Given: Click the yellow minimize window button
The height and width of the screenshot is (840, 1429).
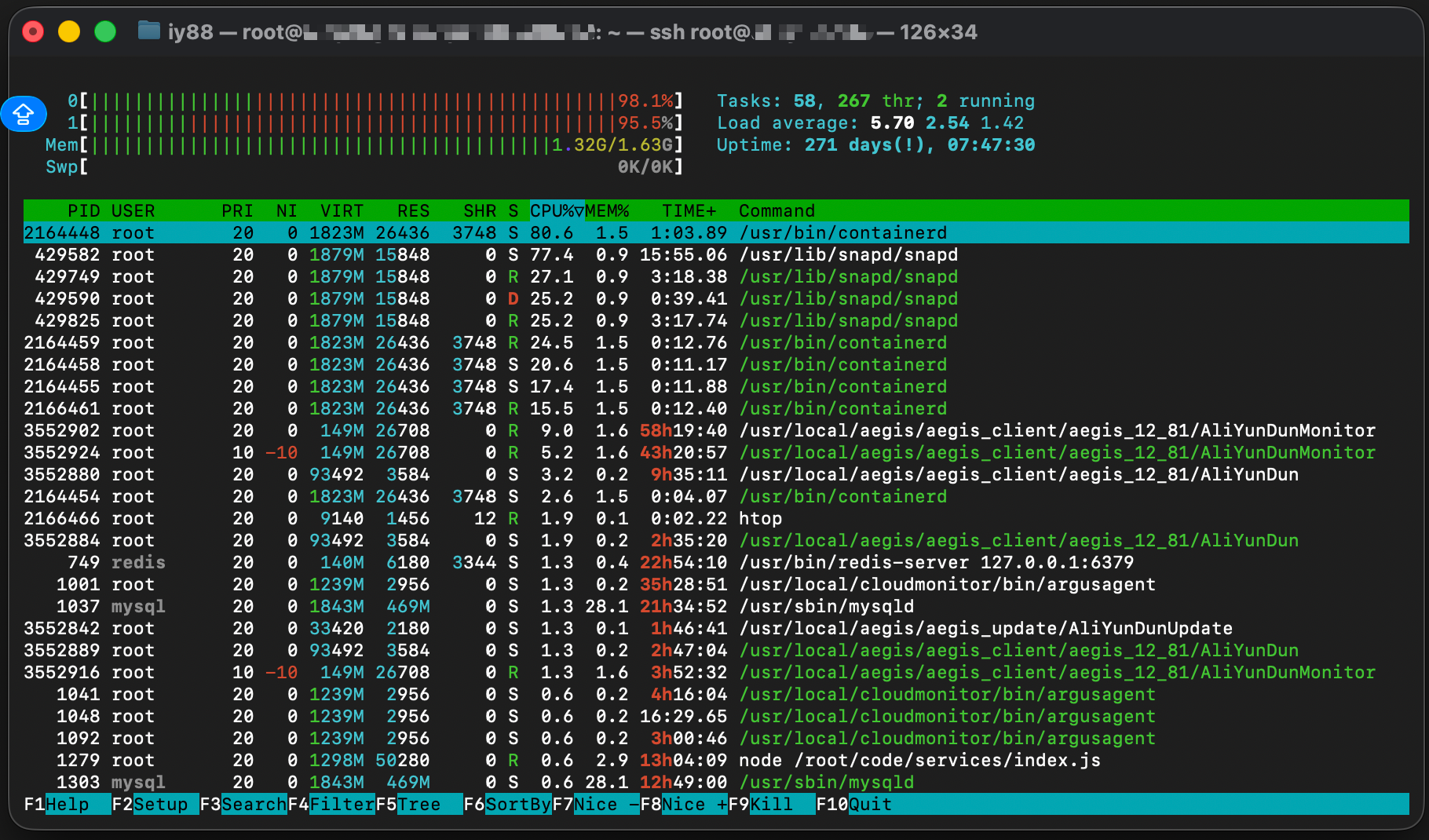Looking at the screenshot, I should pos(69,31).
